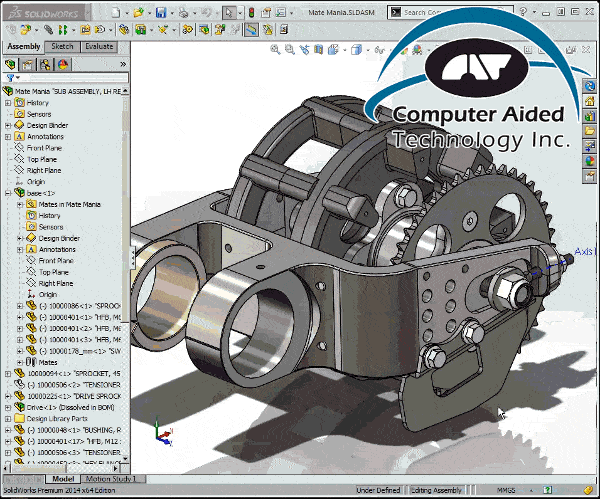Switch to the Assembly tab
600x499 pixels.
pos(24,47)
